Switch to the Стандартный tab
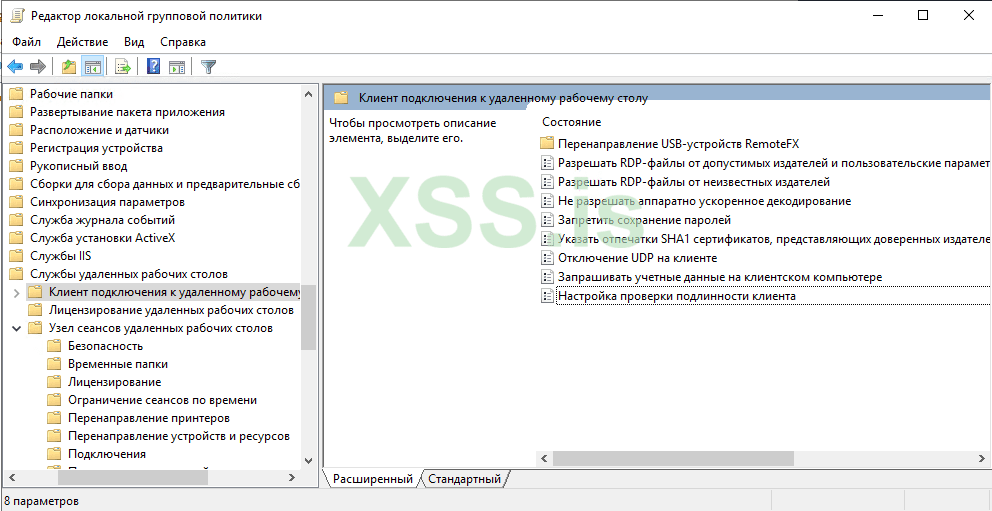The width and height of the screenshot is (992, 511). pyautogui.click(x=464, y=479)
